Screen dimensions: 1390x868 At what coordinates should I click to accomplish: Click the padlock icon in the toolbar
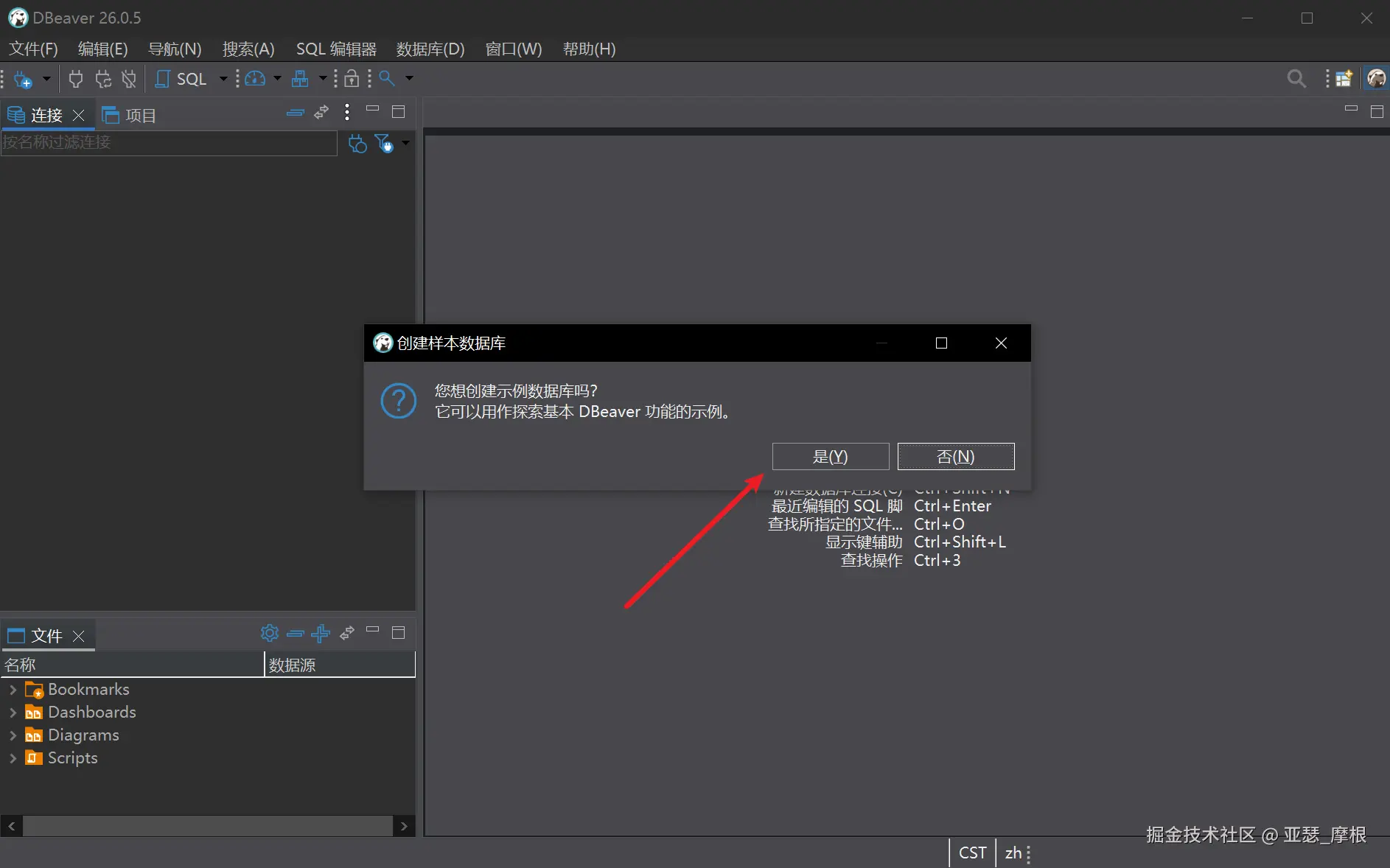(352, 79)
